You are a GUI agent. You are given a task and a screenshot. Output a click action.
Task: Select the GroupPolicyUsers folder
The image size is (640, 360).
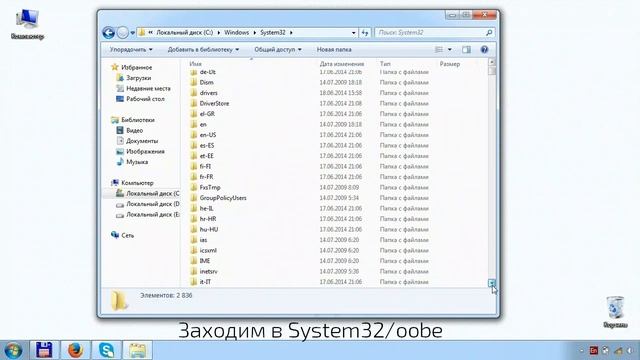(223, 198)
